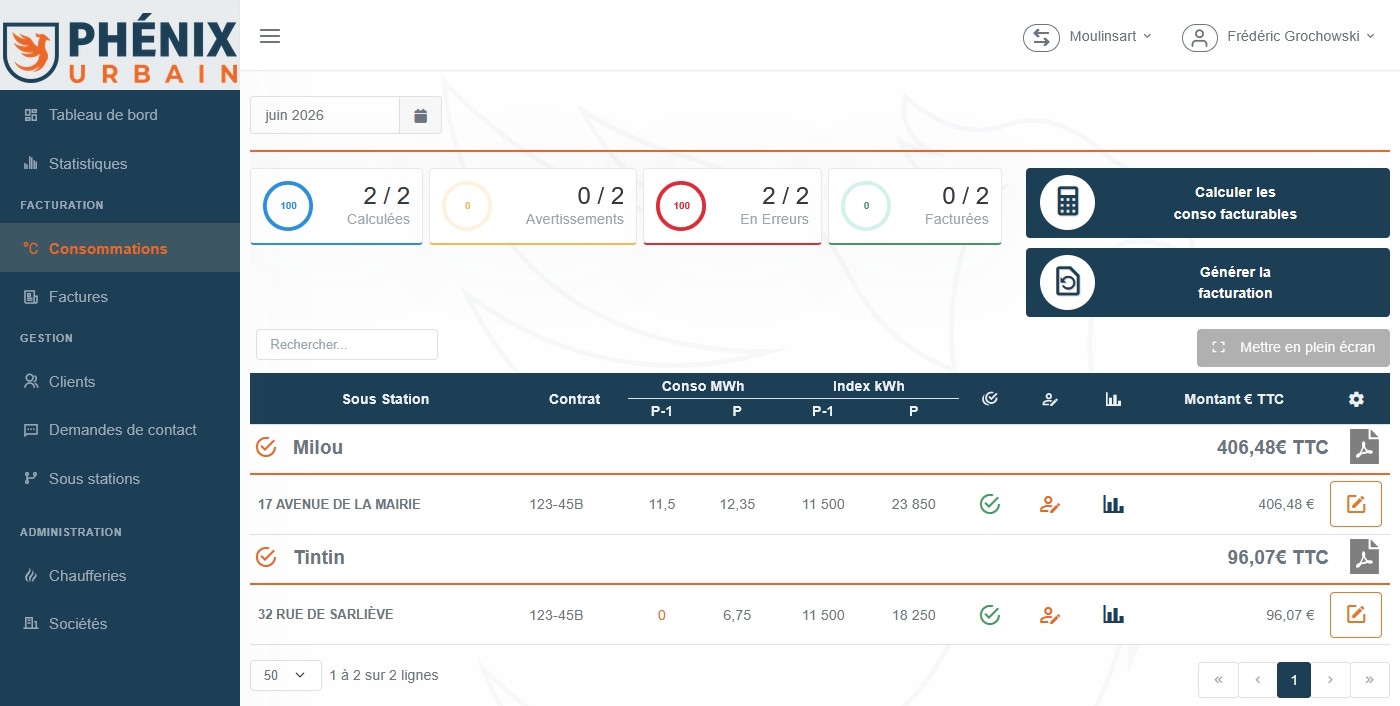The image size is (1400, 706).
Task: Click validation check icon in 32 Rue row
Action: pyautogui.click(x=990, y=614)
